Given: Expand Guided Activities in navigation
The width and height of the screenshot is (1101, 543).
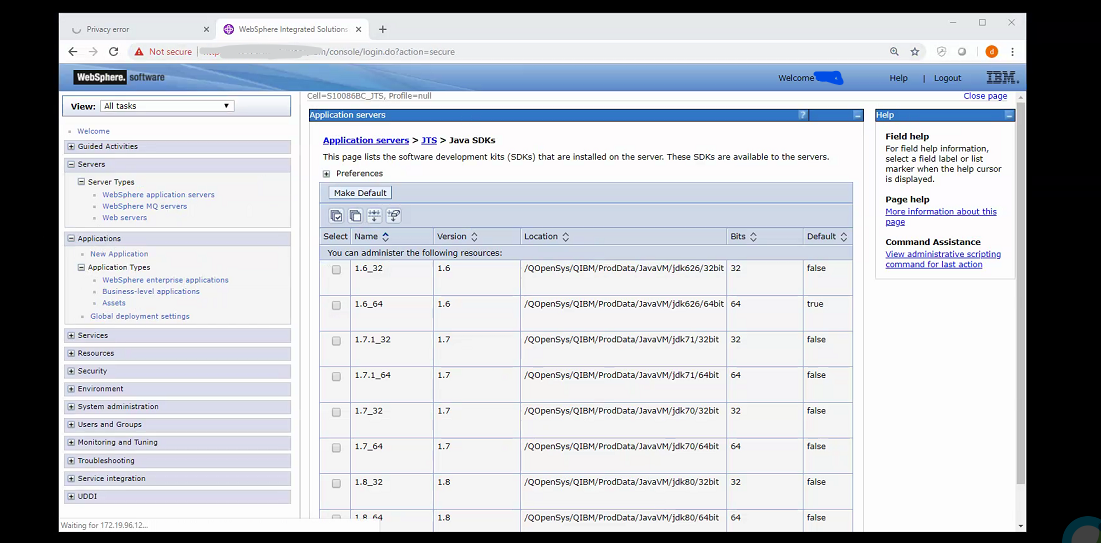Looking at the screenshot, I should point(71,147).
